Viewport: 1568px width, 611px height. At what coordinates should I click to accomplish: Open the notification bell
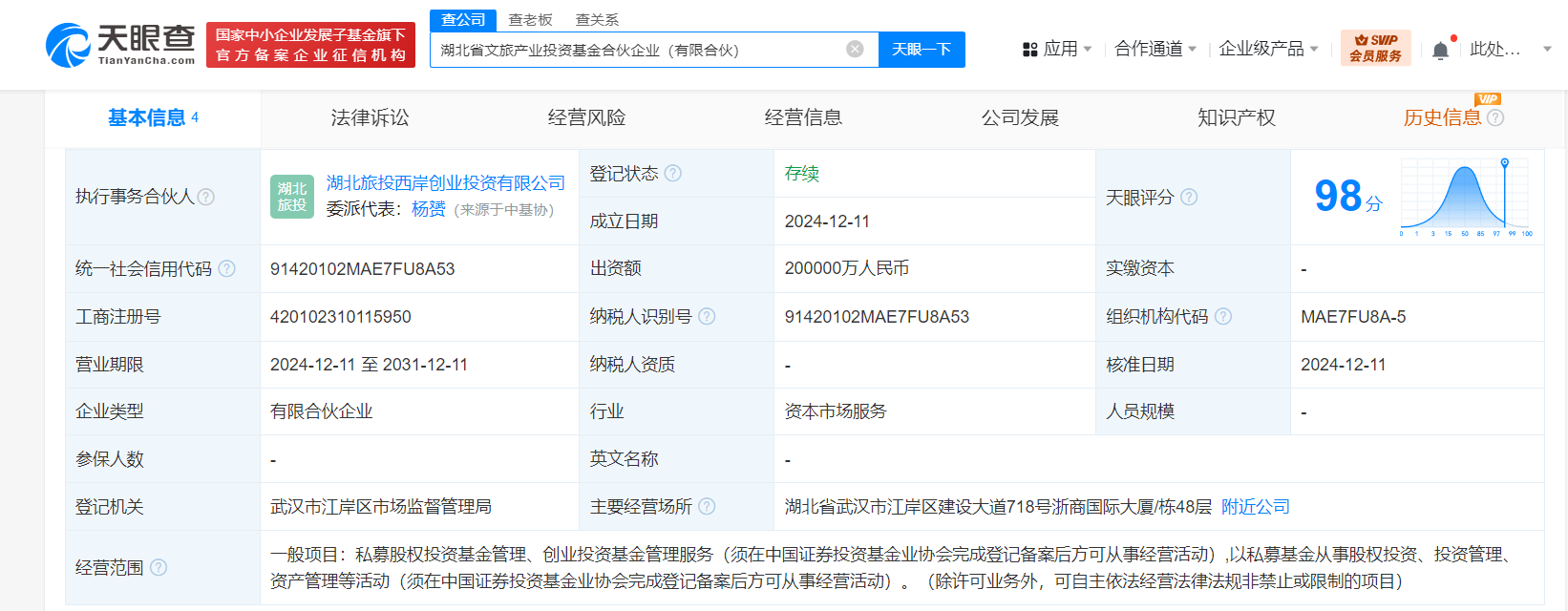click(1440, 50)
